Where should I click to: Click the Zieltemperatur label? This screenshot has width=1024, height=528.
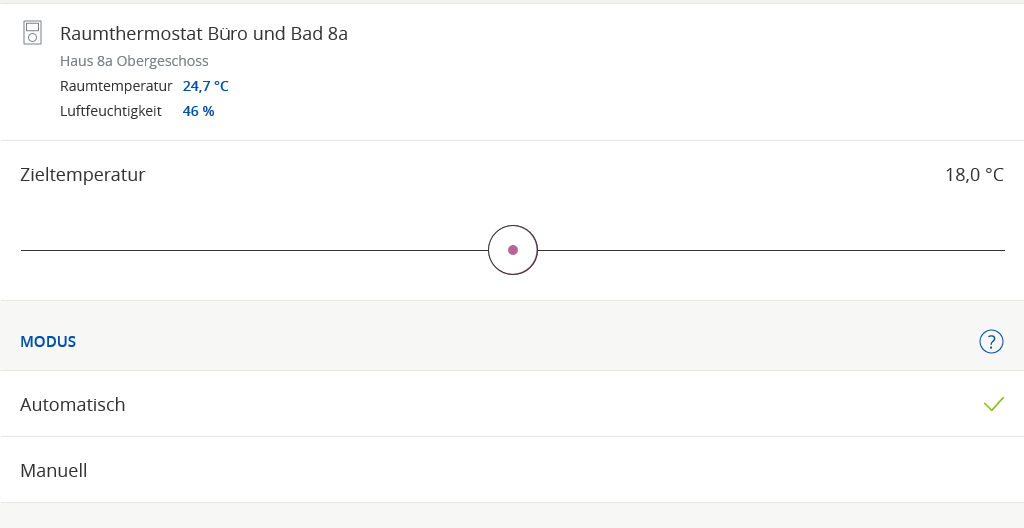point(83,175)
